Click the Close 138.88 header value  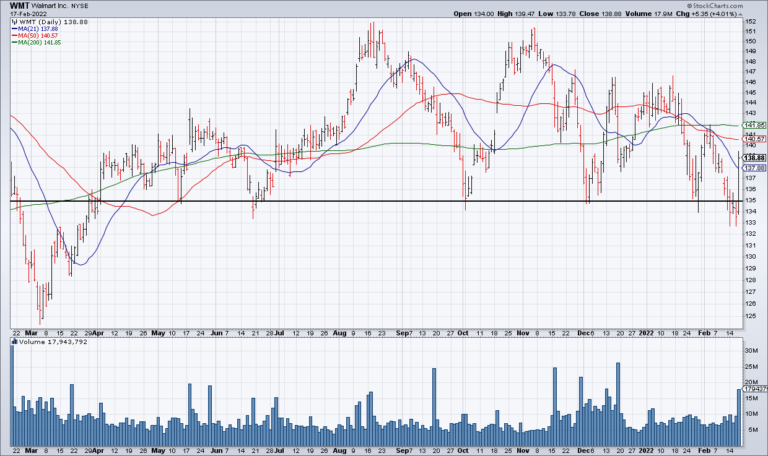tap(600, 14)
